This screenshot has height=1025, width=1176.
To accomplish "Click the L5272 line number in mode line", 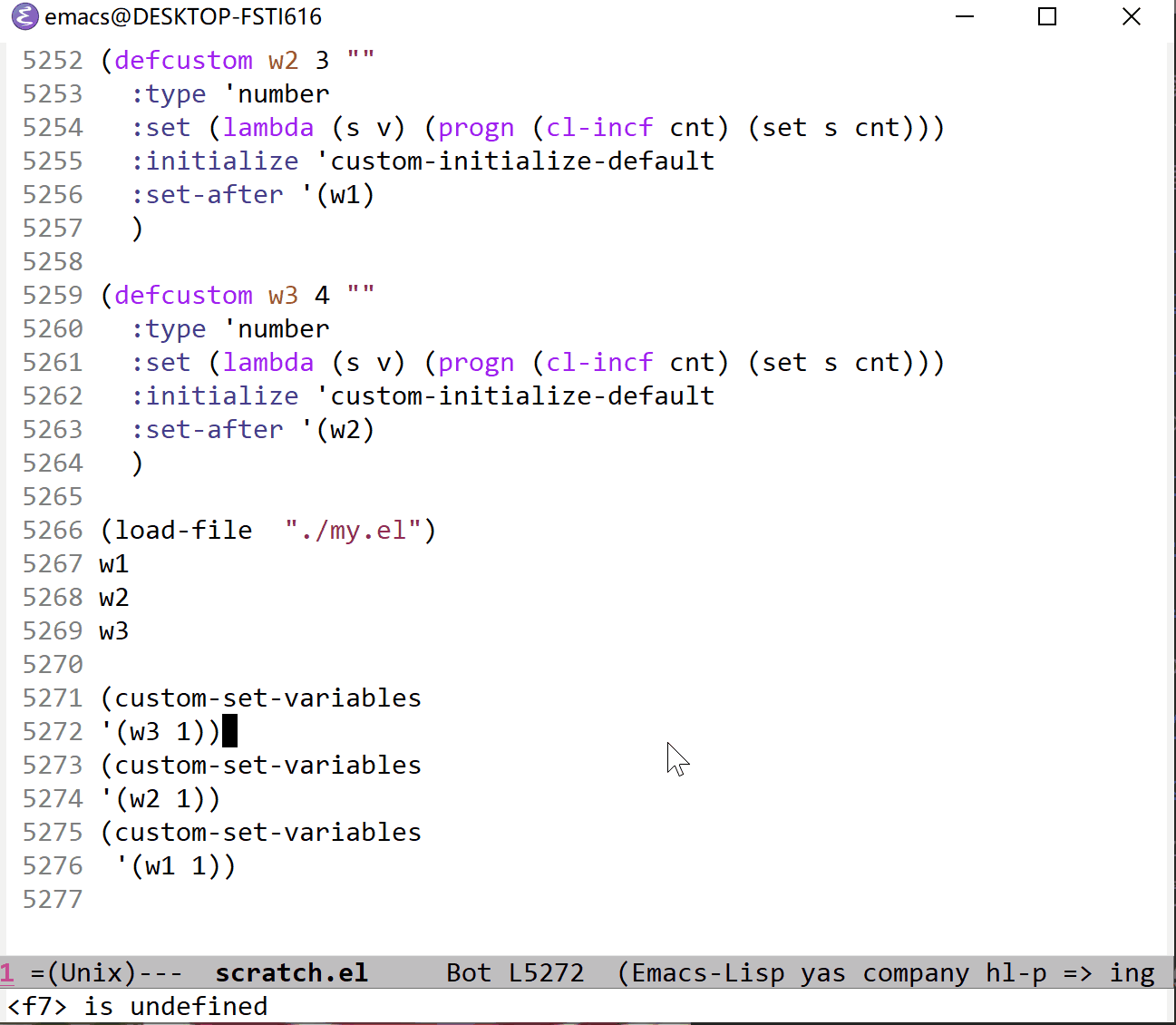I will pos(546,973).
